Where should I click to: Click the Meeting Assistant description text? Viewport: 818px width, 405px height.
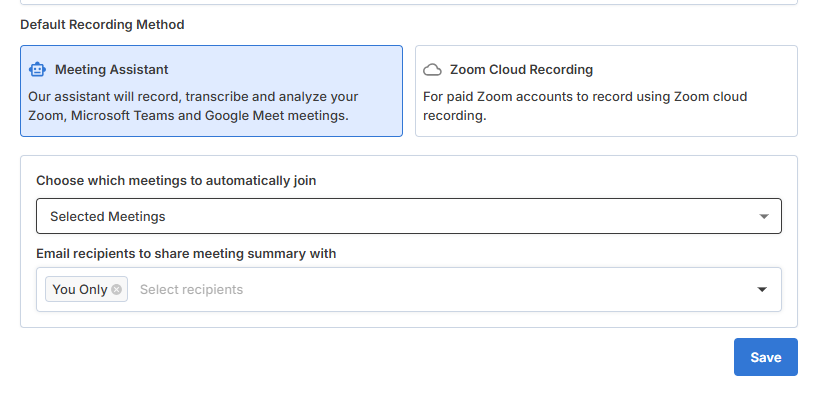click(193, 106)
